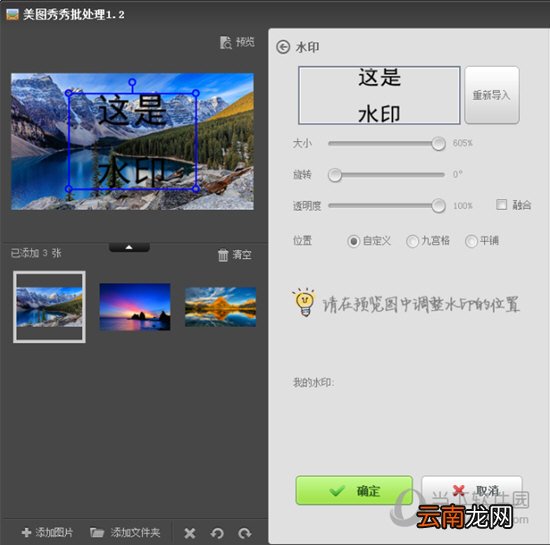Collapse the preview with the up-arrow tab
This screenshot has width=550, height=545.
(129, 248)
